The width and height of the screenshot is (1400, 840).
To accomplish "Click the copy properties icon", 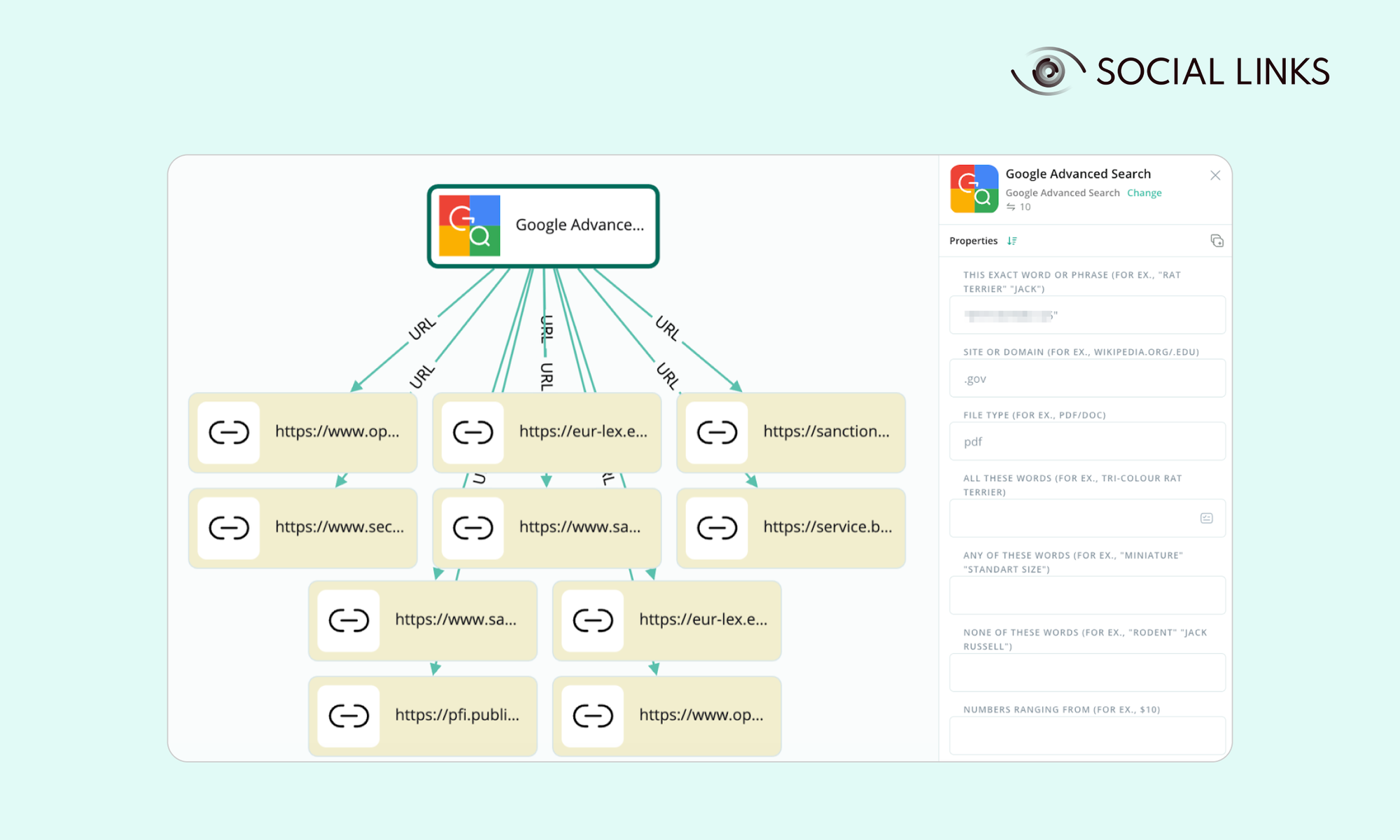I will (x=1217, y=241).
